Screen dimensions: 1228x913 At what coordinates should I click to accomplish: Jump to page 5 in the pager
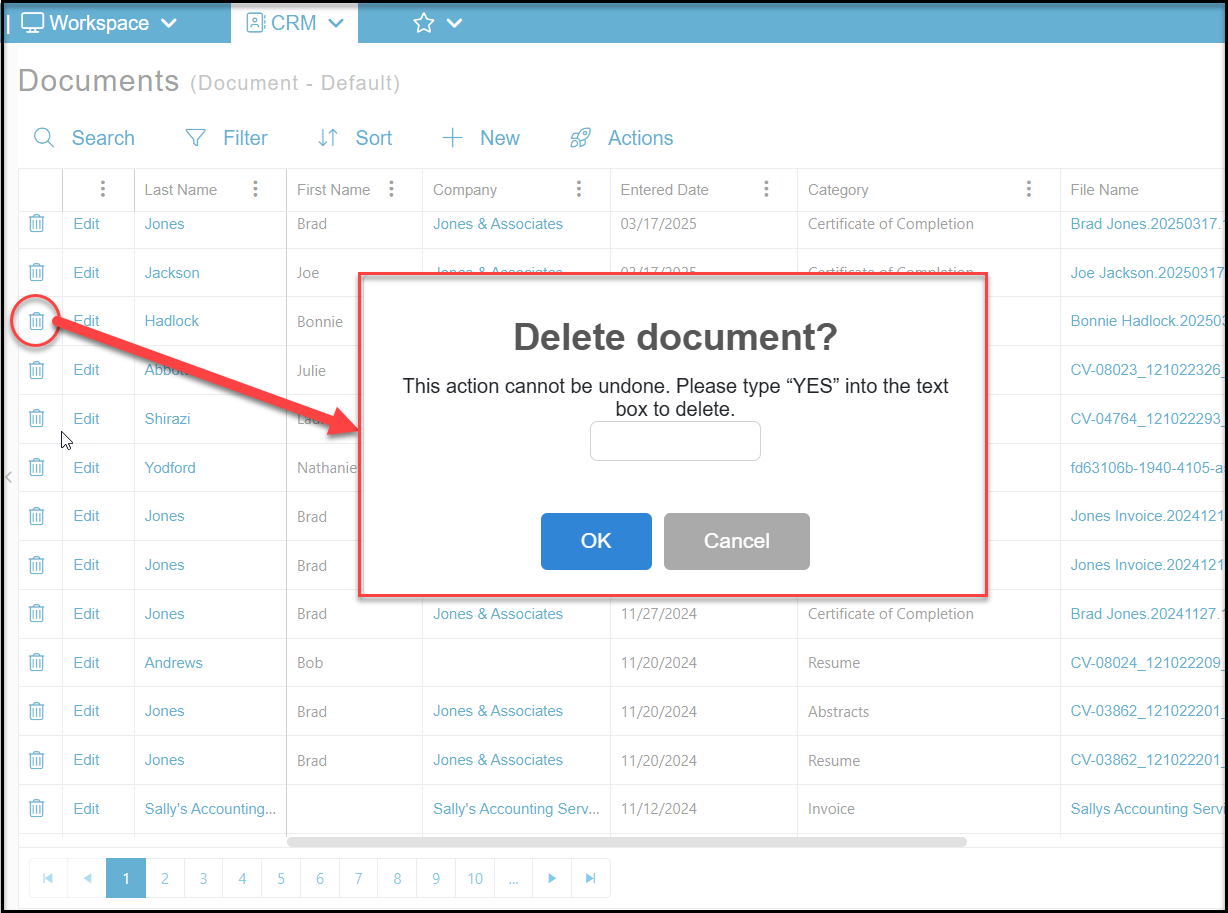(281, 878)
